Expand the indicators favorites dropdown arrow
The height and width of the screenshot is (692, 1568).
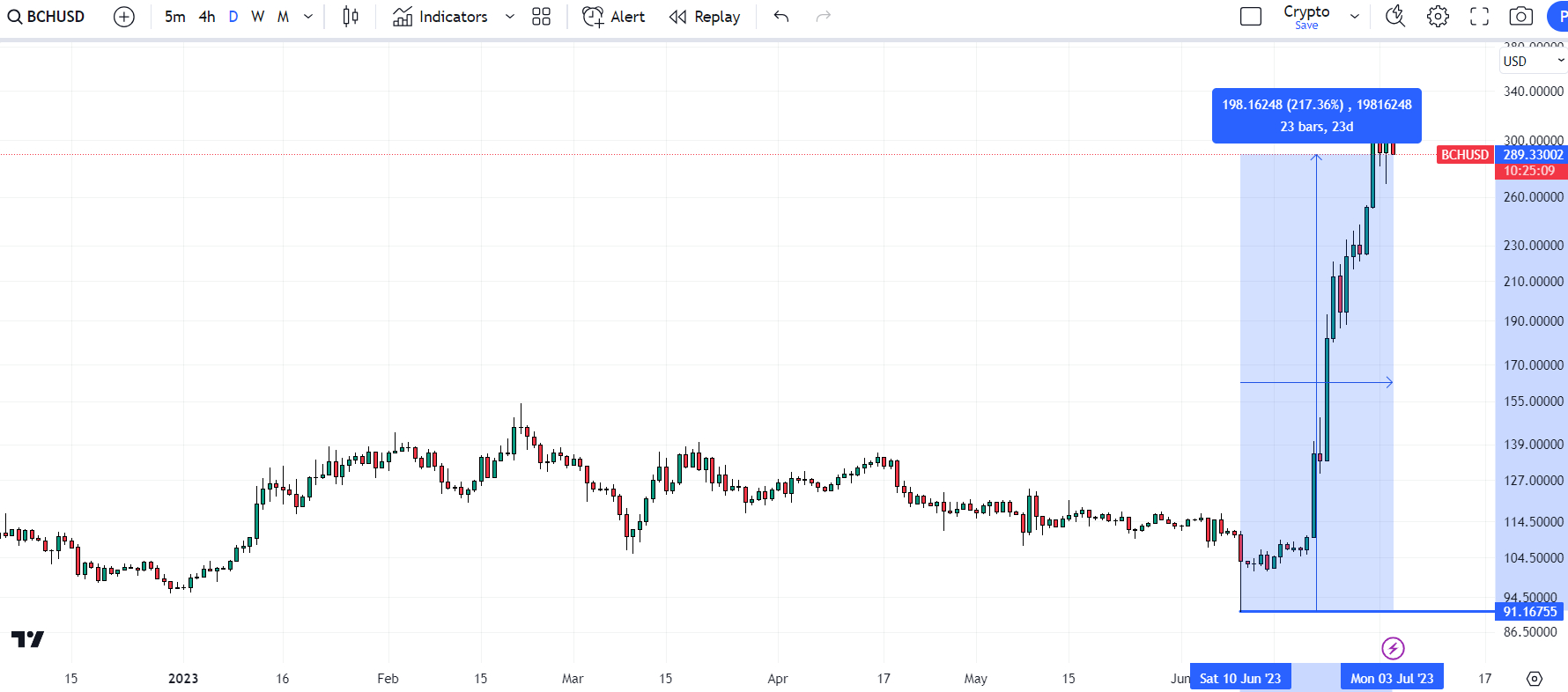(509, 17)
